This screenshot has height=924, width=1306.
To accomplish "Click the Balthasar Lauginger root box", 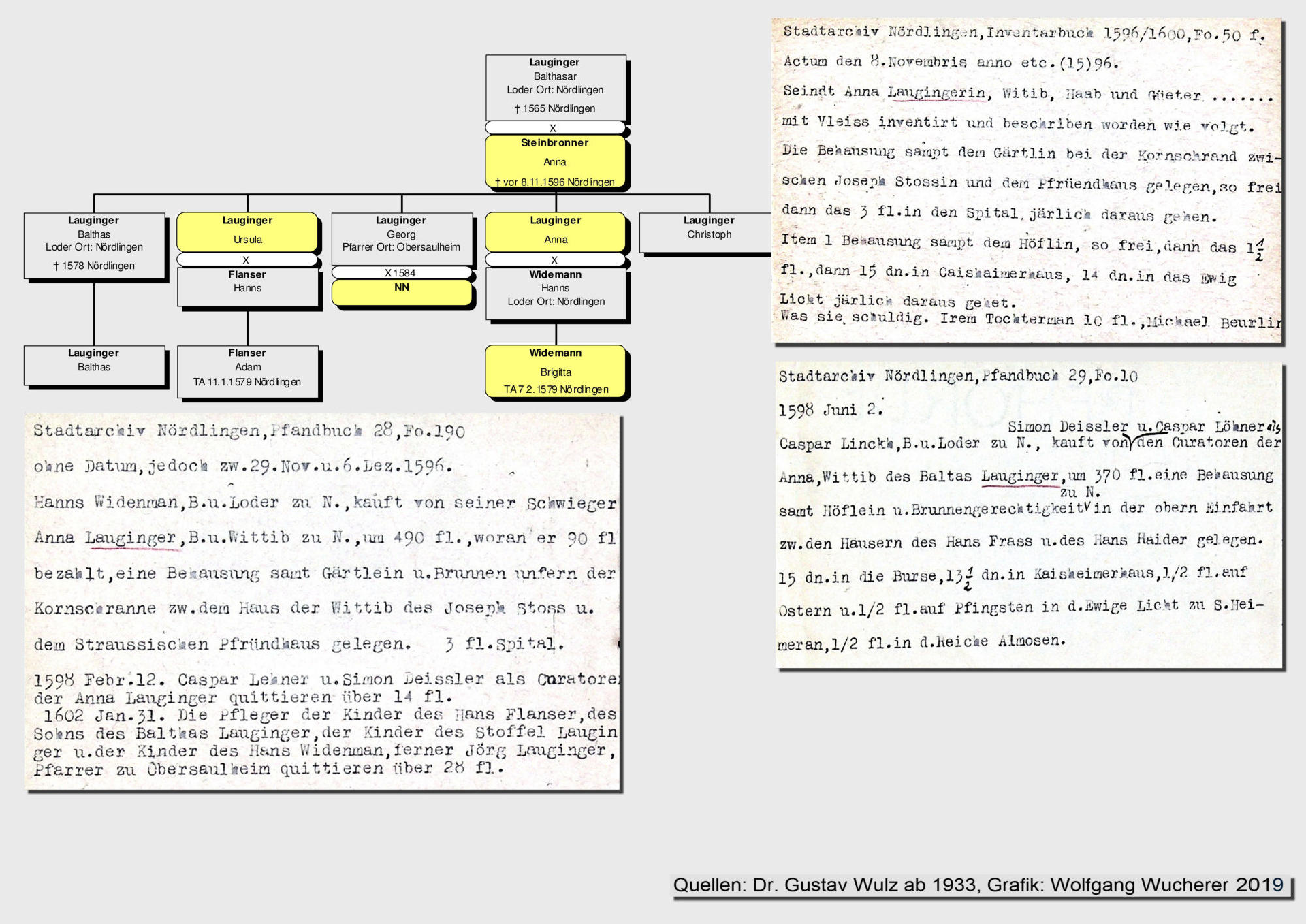I will click(555, 86).
